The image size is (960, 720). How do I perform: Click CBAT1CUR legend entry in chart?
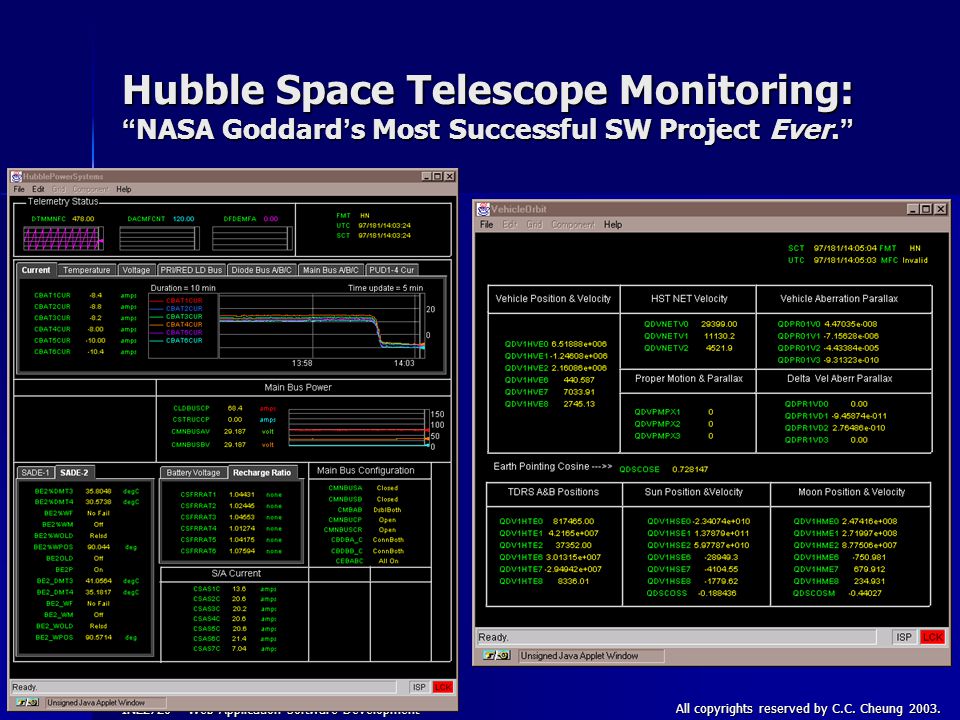(x=178, y=301)
